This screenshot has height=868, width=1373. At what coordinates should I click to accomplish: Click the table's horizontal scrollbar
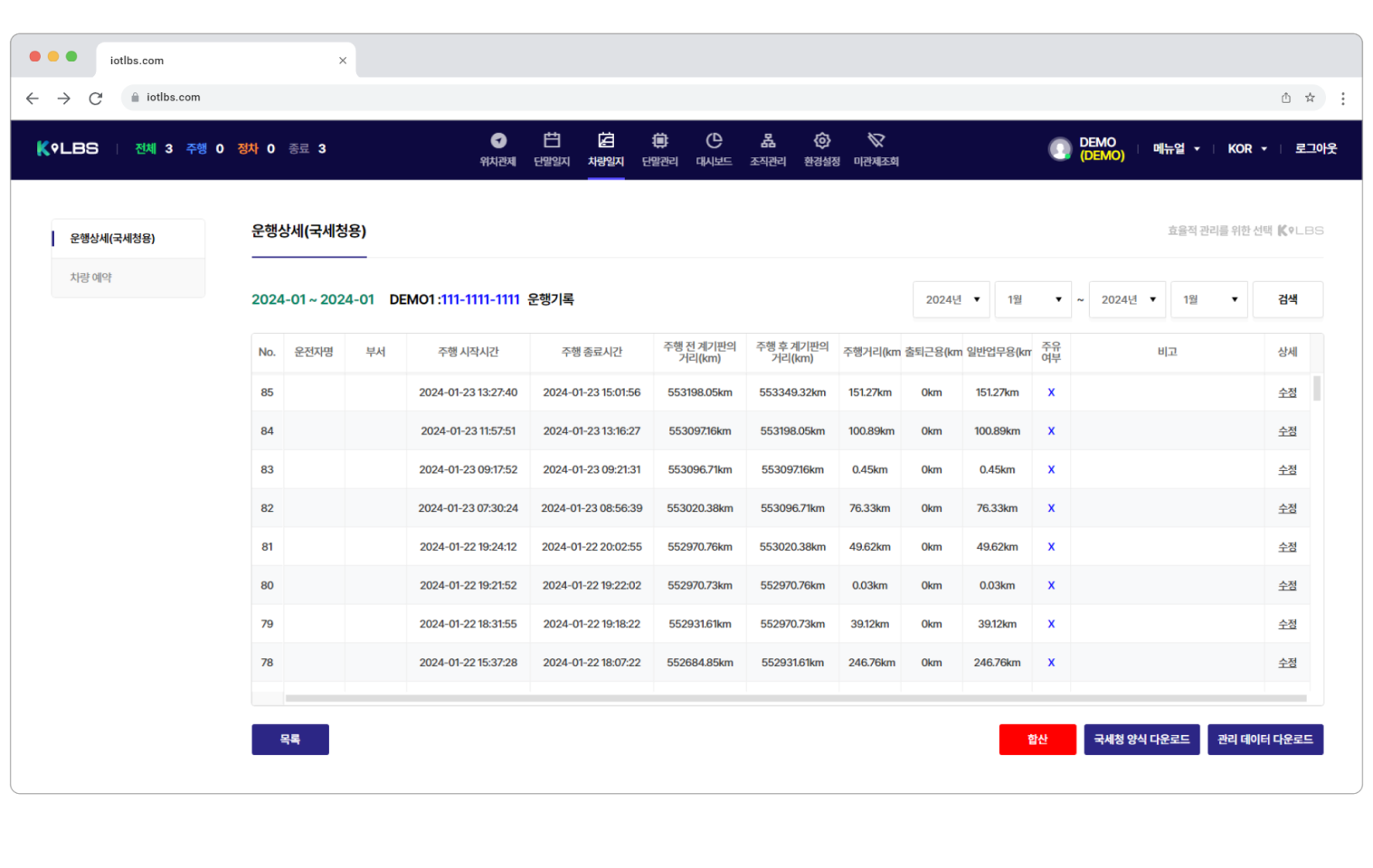796,698
